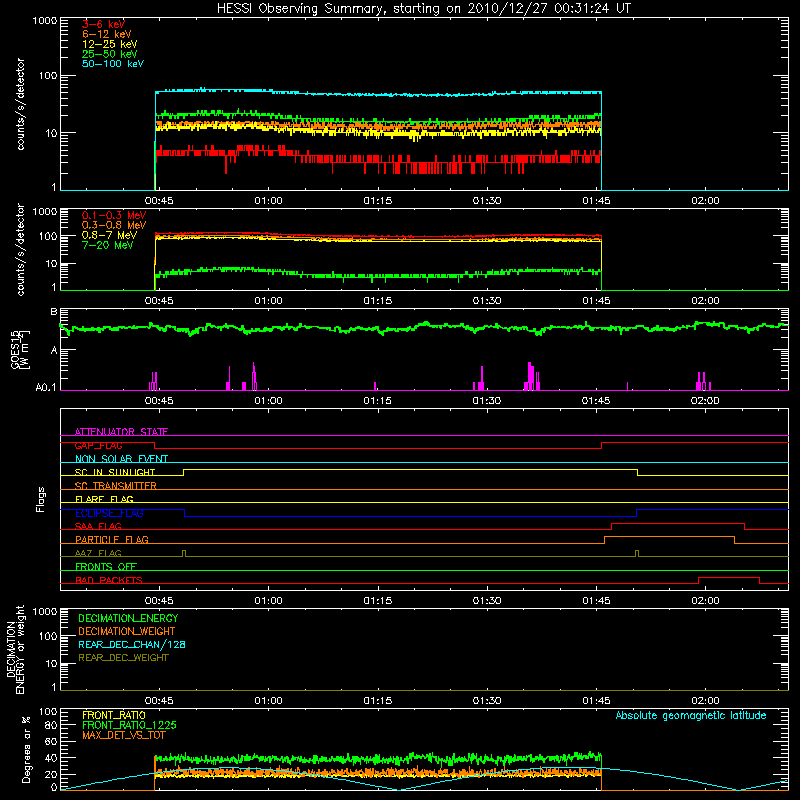Click the NON_SOLAR_EVENT flag label
The width and height of the screenshot is (800, 800).
[x=121, y=459]
